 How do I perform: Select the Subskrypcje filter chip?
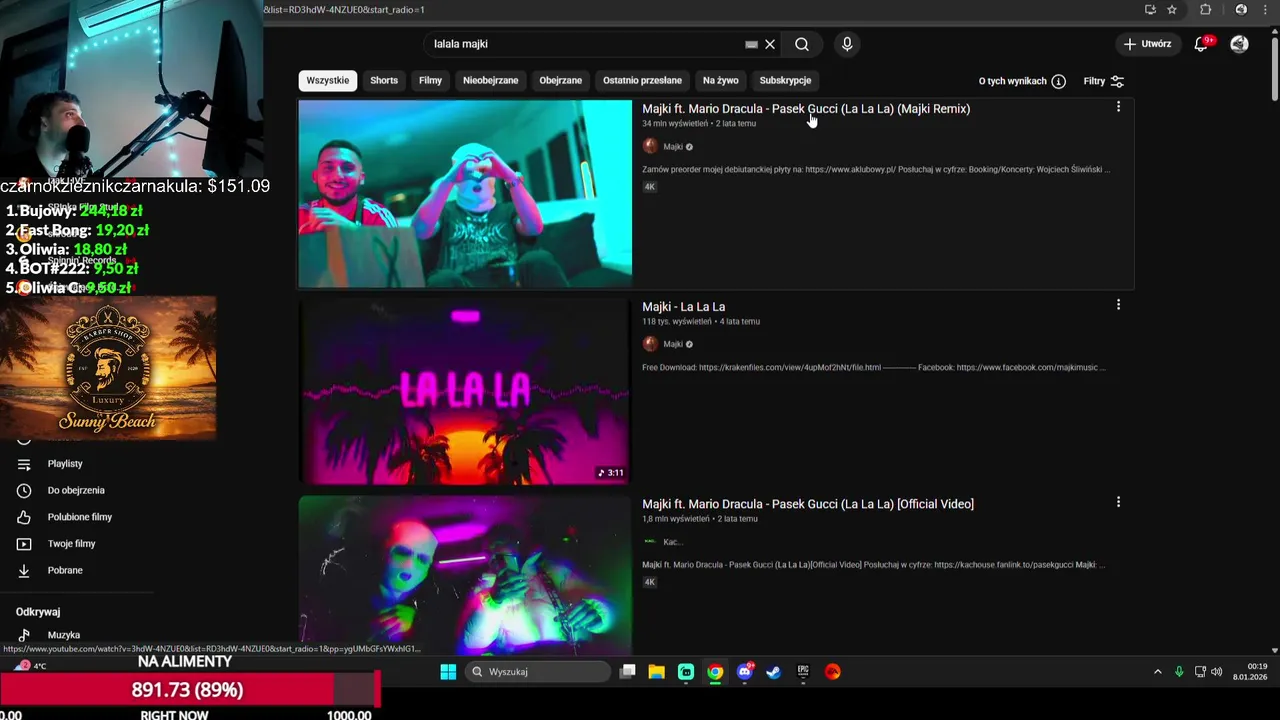(x=785, y=80)
